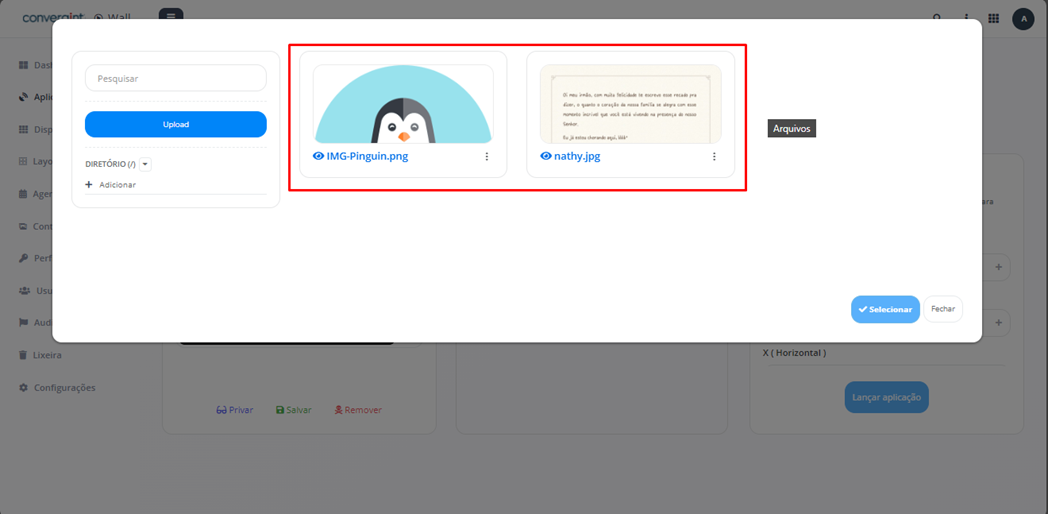The image size is (1048, 514).
Task: Click the Lançar aplicação button
Action: coord(886,397)
